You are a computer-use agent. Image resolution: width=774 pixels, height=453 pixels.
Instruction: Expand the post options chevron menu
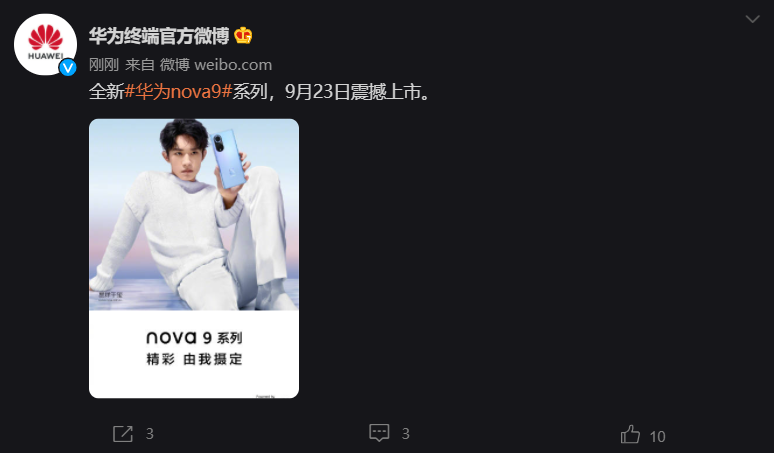click(x=752, y=19)
